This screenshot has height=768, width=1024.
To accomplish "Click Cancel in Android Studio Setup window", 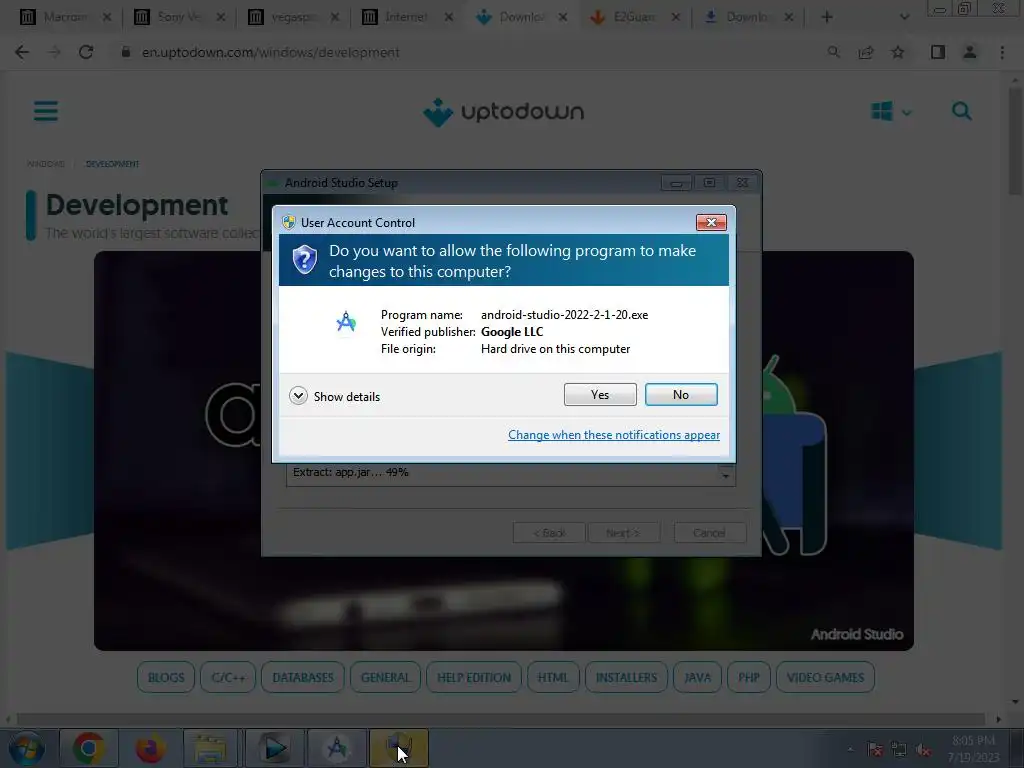I will [709, 533].
